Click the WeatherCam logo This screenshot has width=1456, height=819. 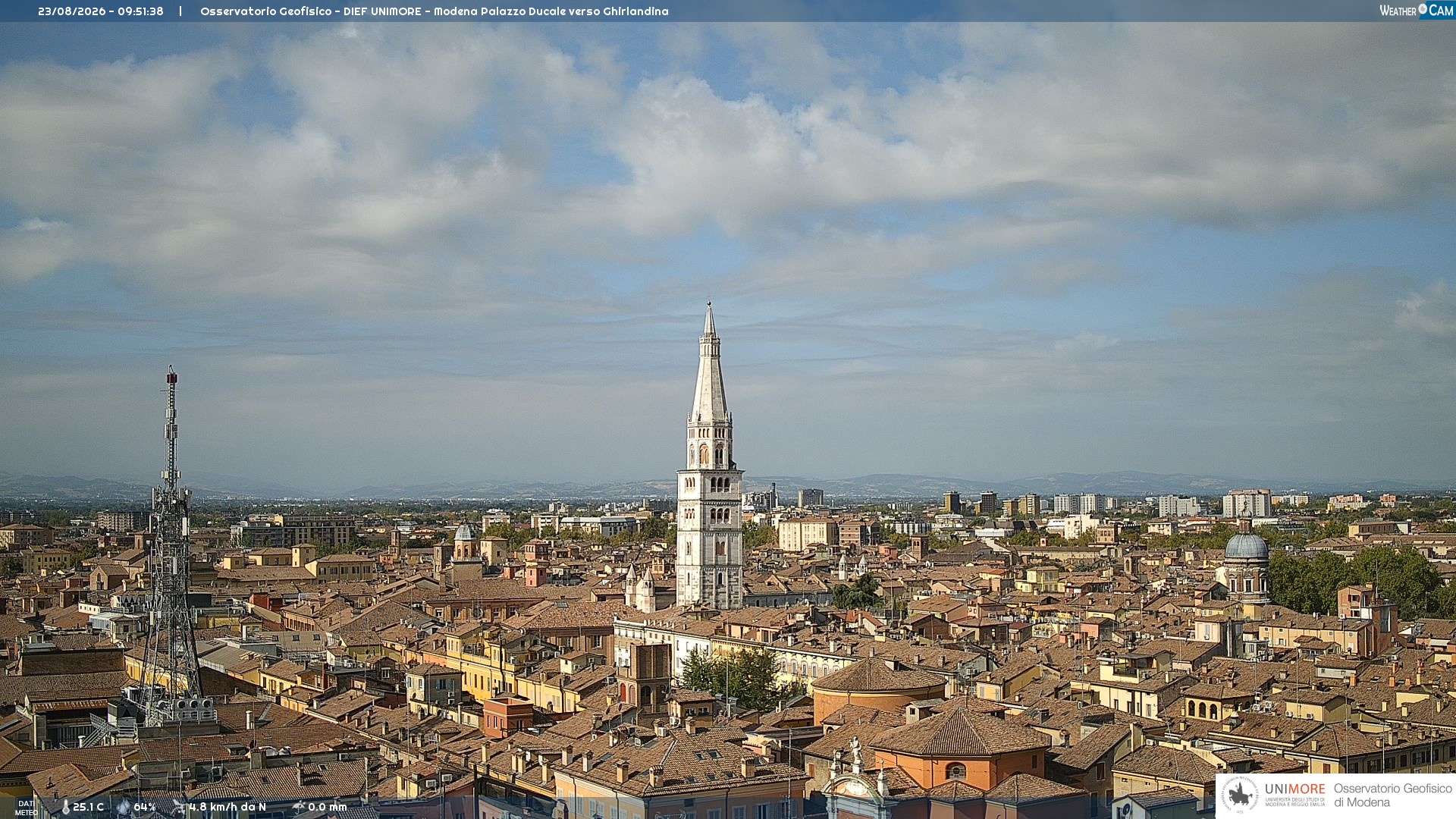click(1416, 11)
